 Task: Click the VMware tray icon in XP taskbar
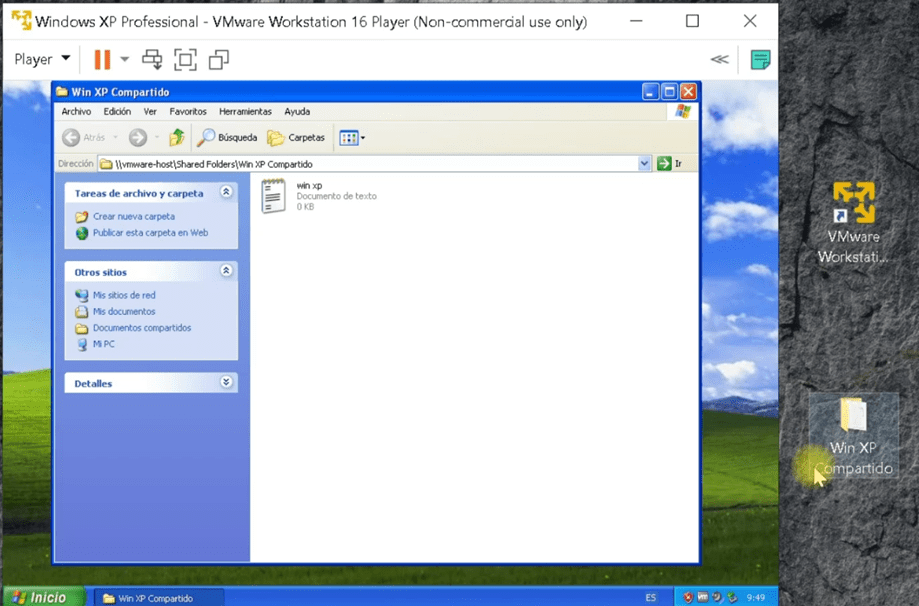702,598
